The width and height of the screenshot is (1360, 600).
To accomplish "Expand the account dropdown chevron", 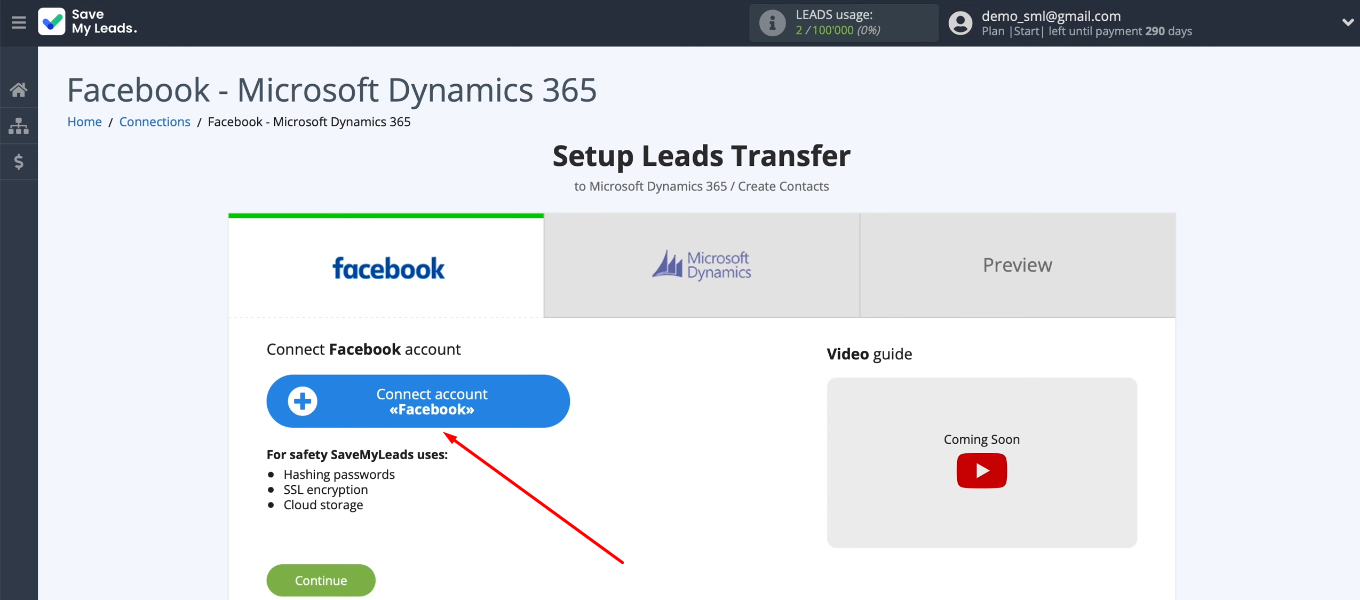I will (1346, 22).
